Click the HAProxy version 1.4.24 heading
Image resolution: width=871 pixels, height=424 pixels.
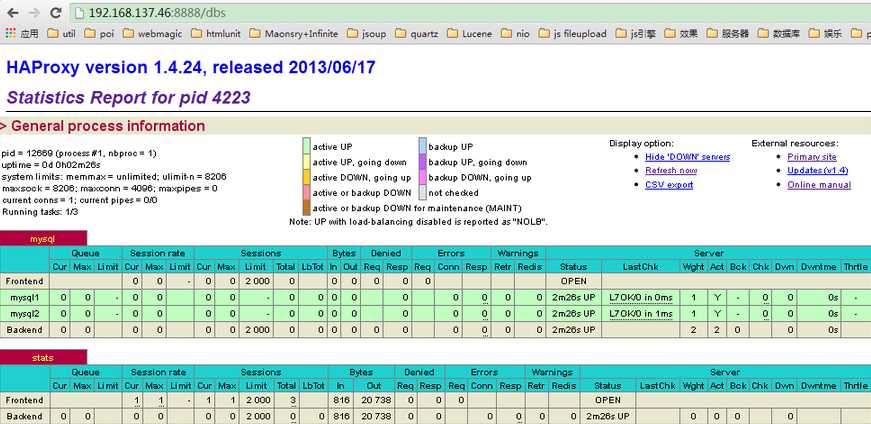(x=191, y=68)
